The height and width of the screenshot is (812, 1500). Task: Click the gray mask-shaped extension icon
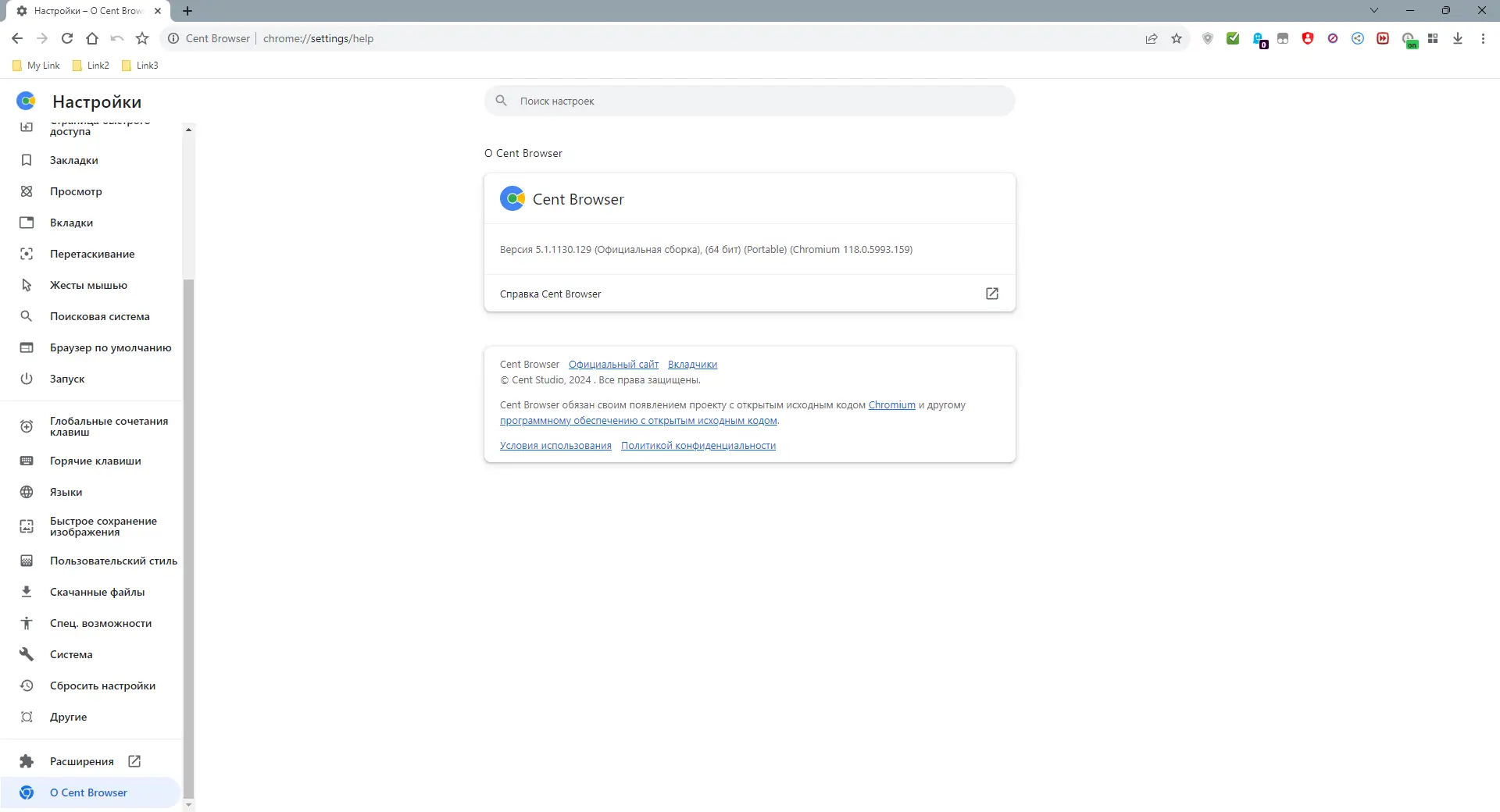tap(1283, 38)
